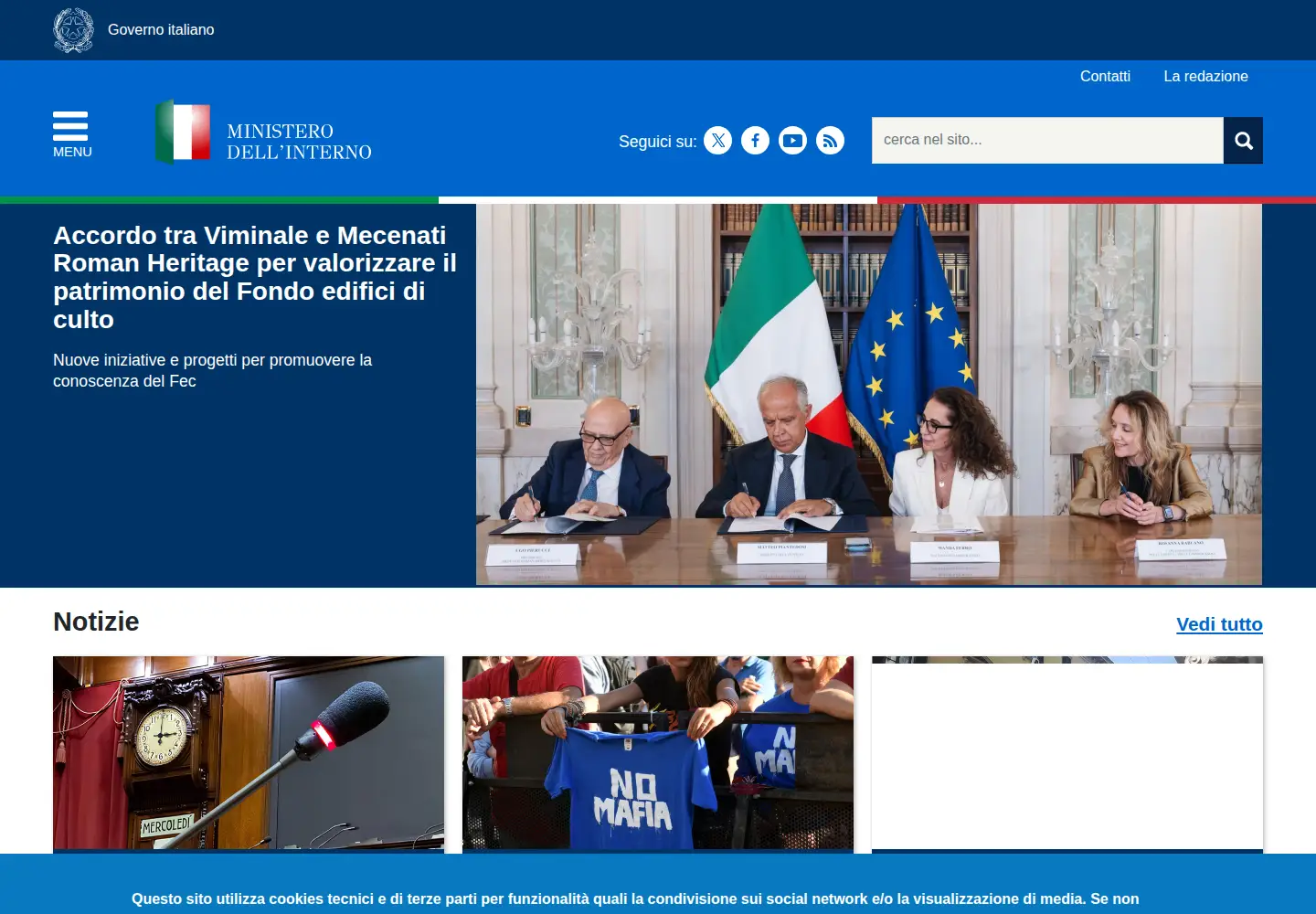Click the magnifier search button
This screenshot has height=914, width=1316.
coord(1243,140)
